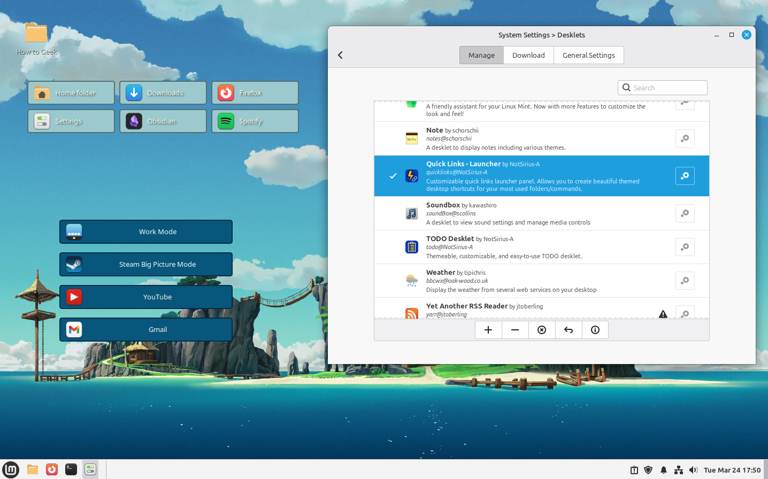Open Settings from the desklet shortcut
768x479 pixels.
click(71, 121)
